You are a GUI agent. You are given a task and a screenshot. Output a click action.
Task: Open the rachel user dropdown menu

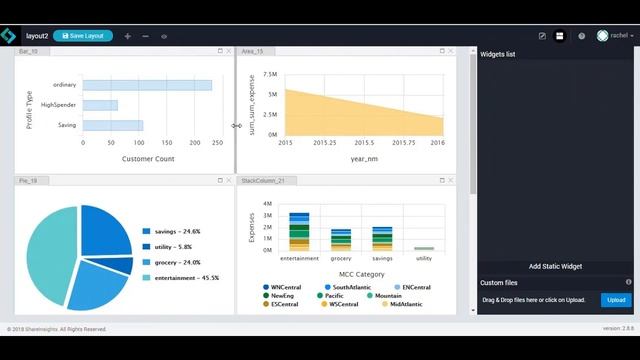pyautogui.click(x=622, y=36)
